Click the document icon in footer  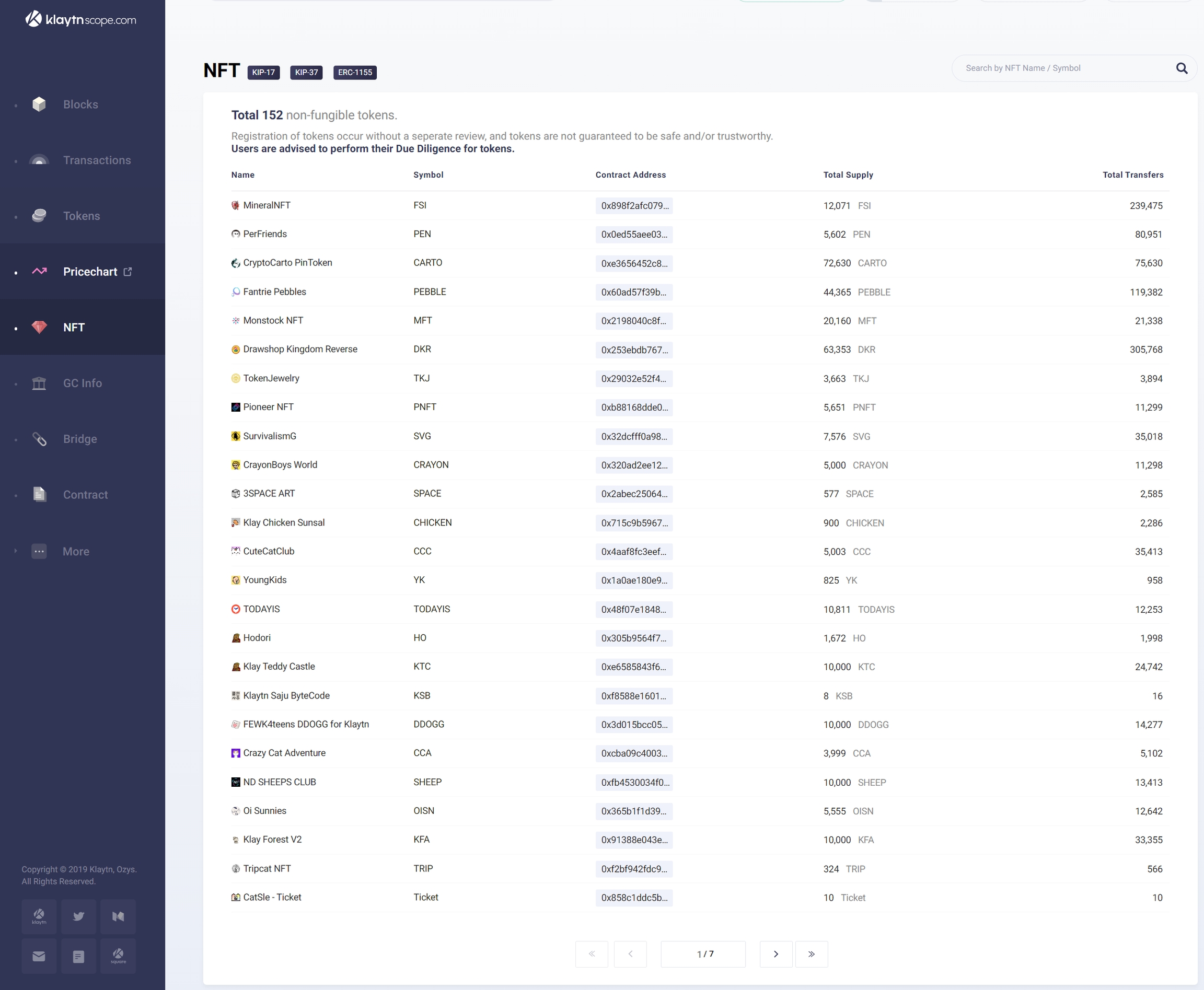(x=79, y=957)
